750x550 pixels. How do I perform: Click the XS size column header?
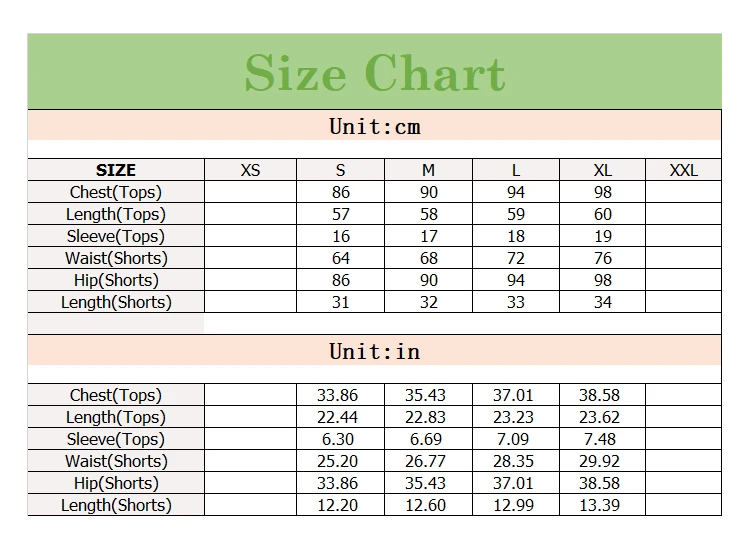251,170
